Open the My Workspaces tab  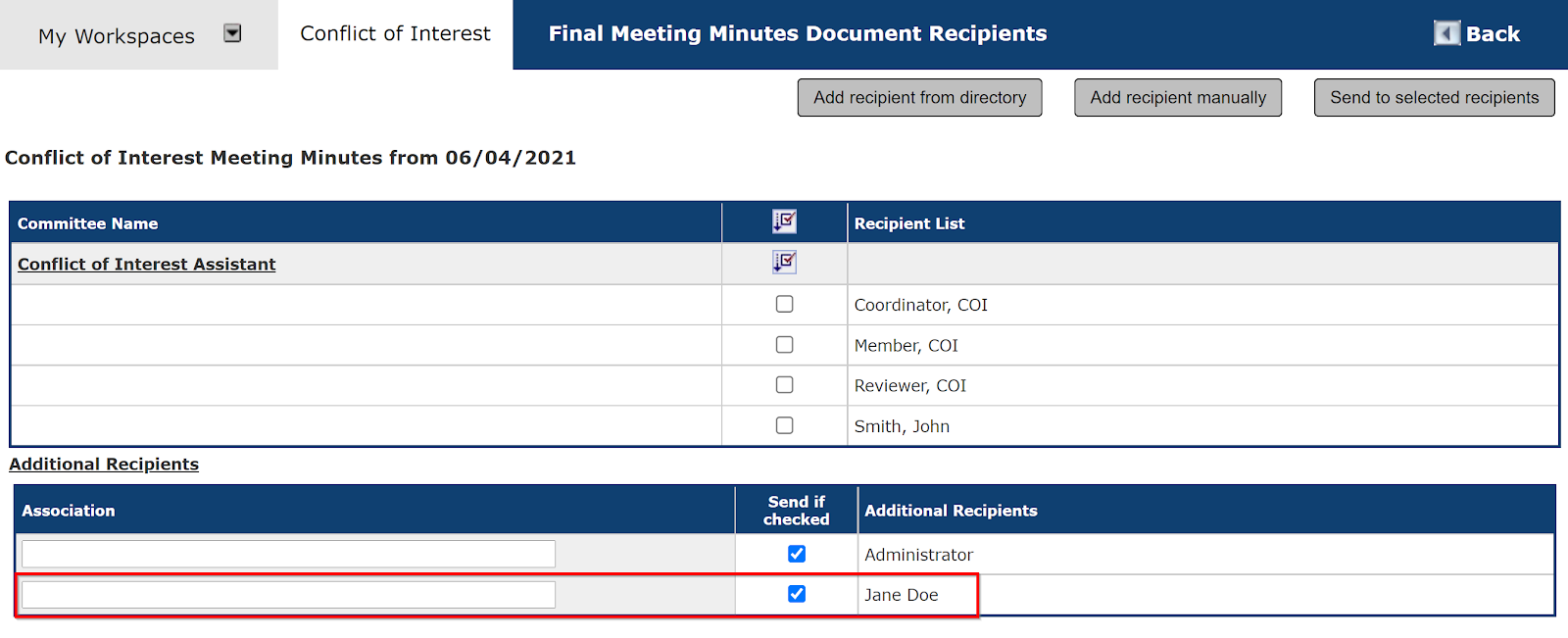pos(117,36)
